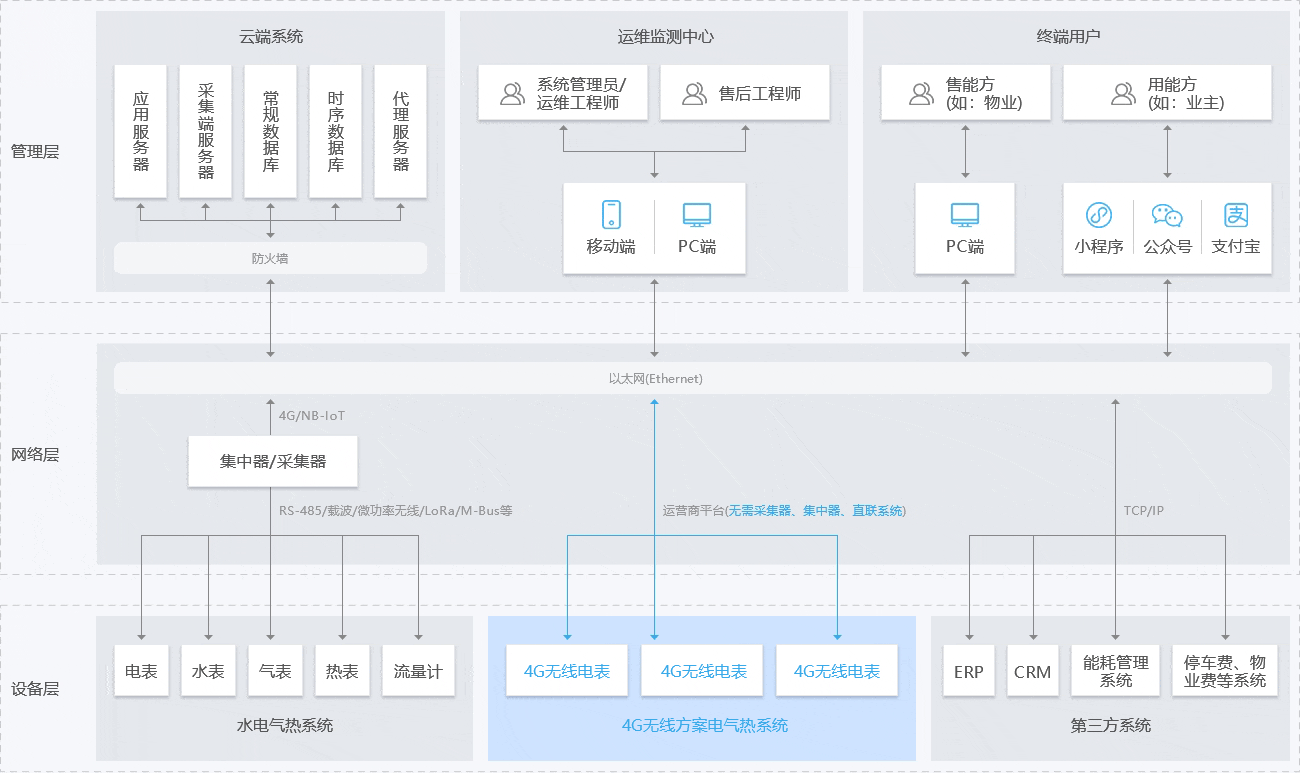Select the 公众号 WeChat icon

coord(1167,215)
